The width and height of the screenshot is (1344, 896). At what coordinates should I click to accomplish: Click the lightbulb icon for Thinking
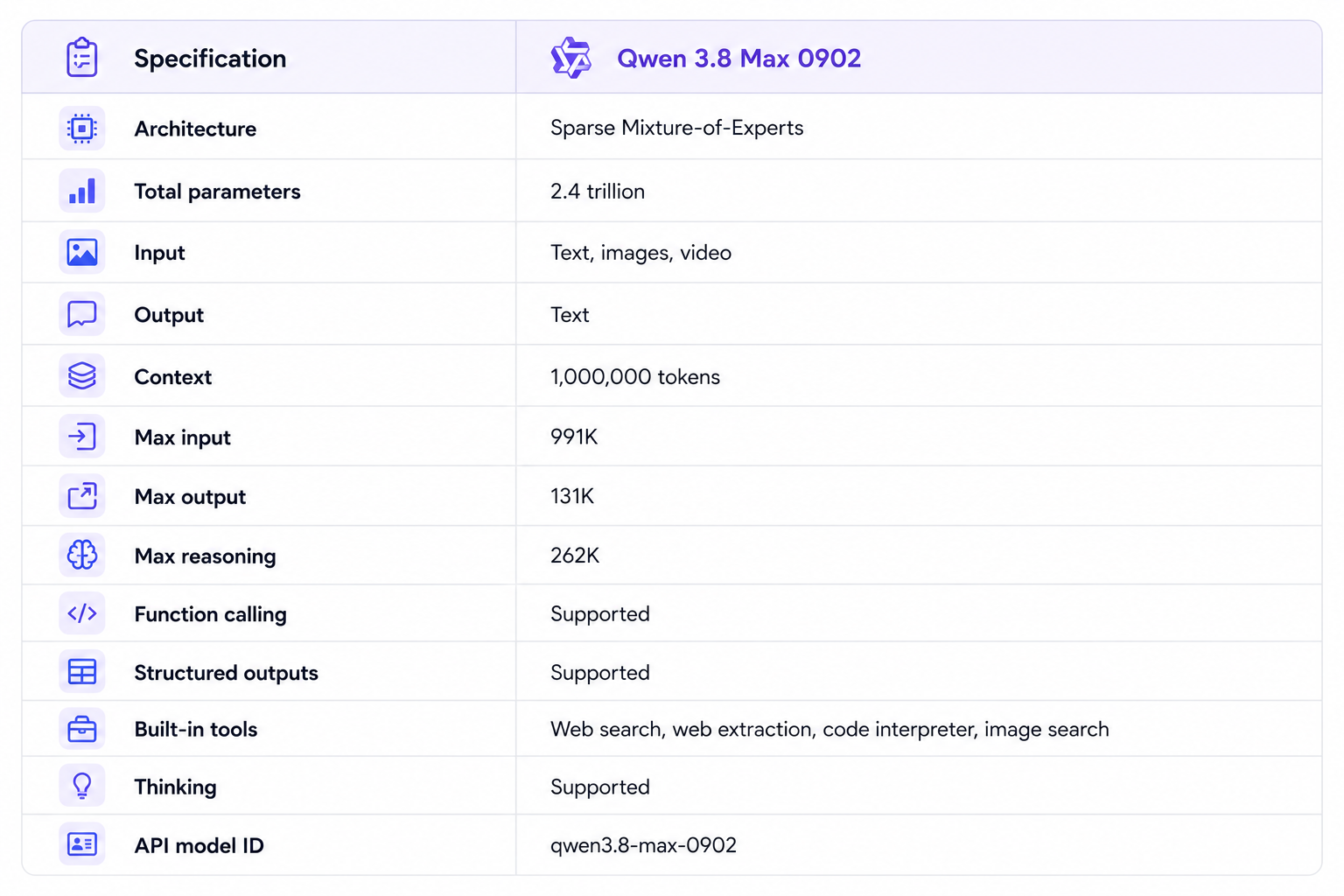click(x=82, y=786)
